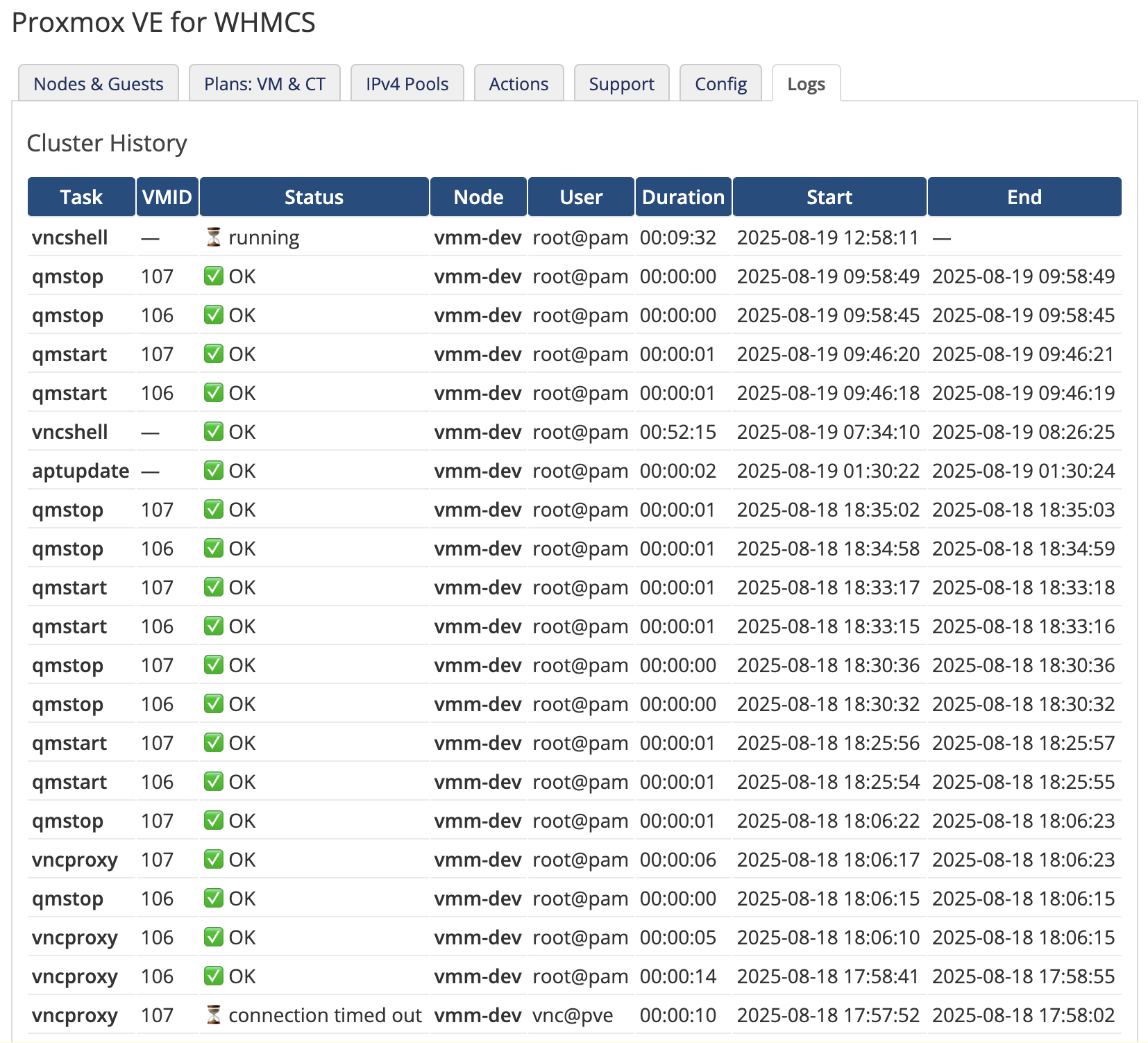Click green check for qmstop started 18:34:58

(214, 549)
